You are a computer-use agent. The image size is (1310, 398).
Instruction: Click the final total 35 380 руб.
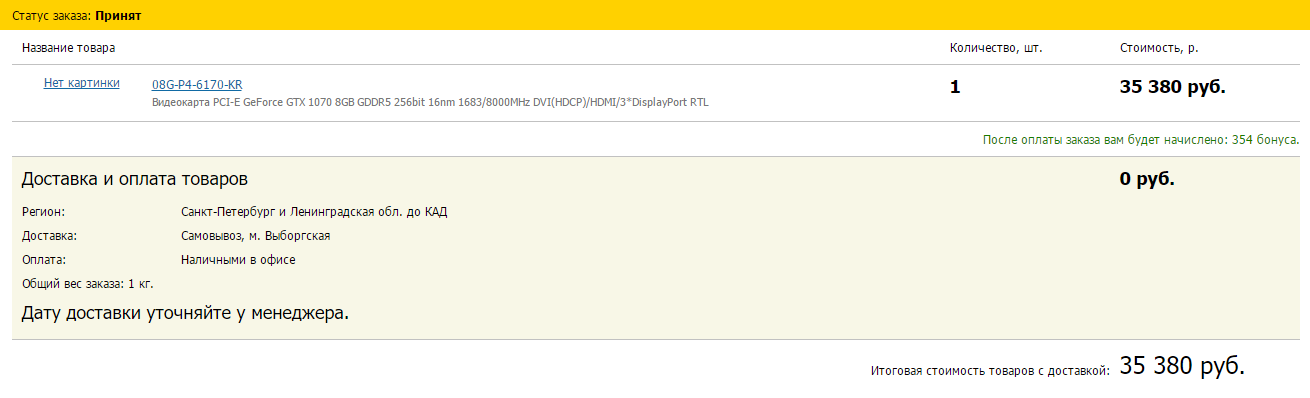pyautogui.click(x=1182, y=366)
